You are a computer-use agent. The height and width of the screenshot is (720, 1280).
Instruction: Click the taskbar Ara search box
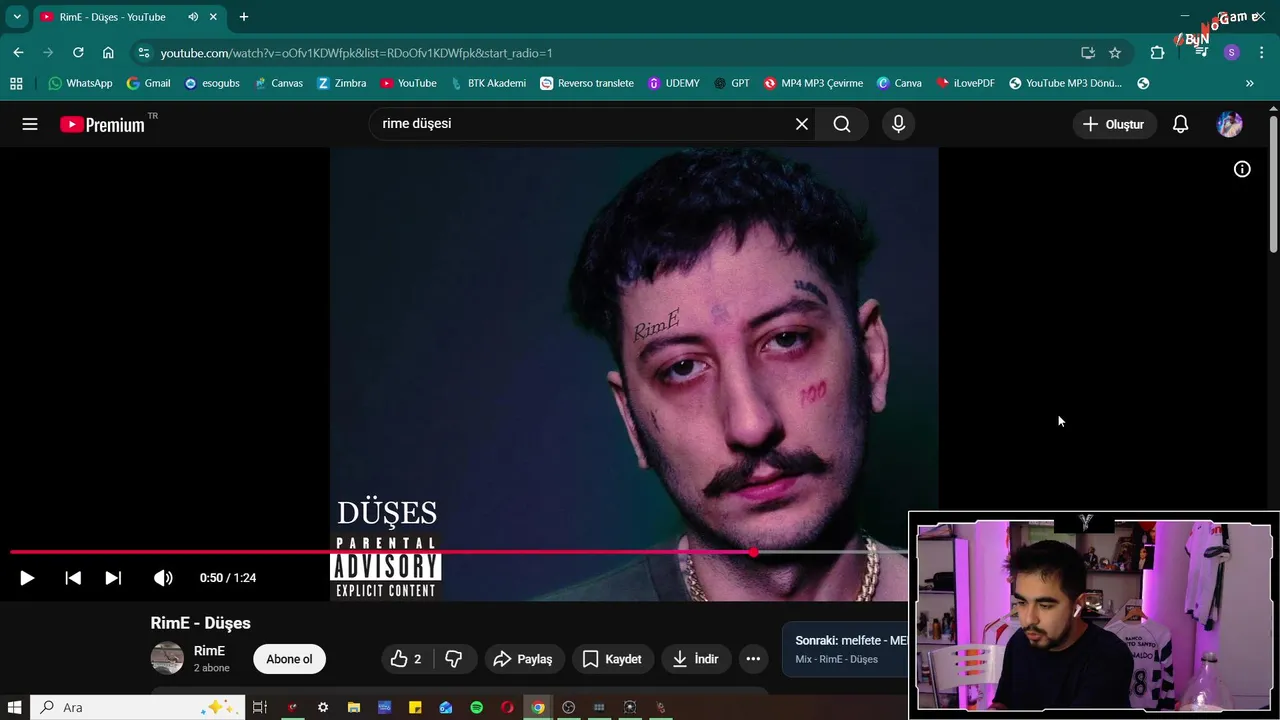pyautogui.click(x=136, y=707)
